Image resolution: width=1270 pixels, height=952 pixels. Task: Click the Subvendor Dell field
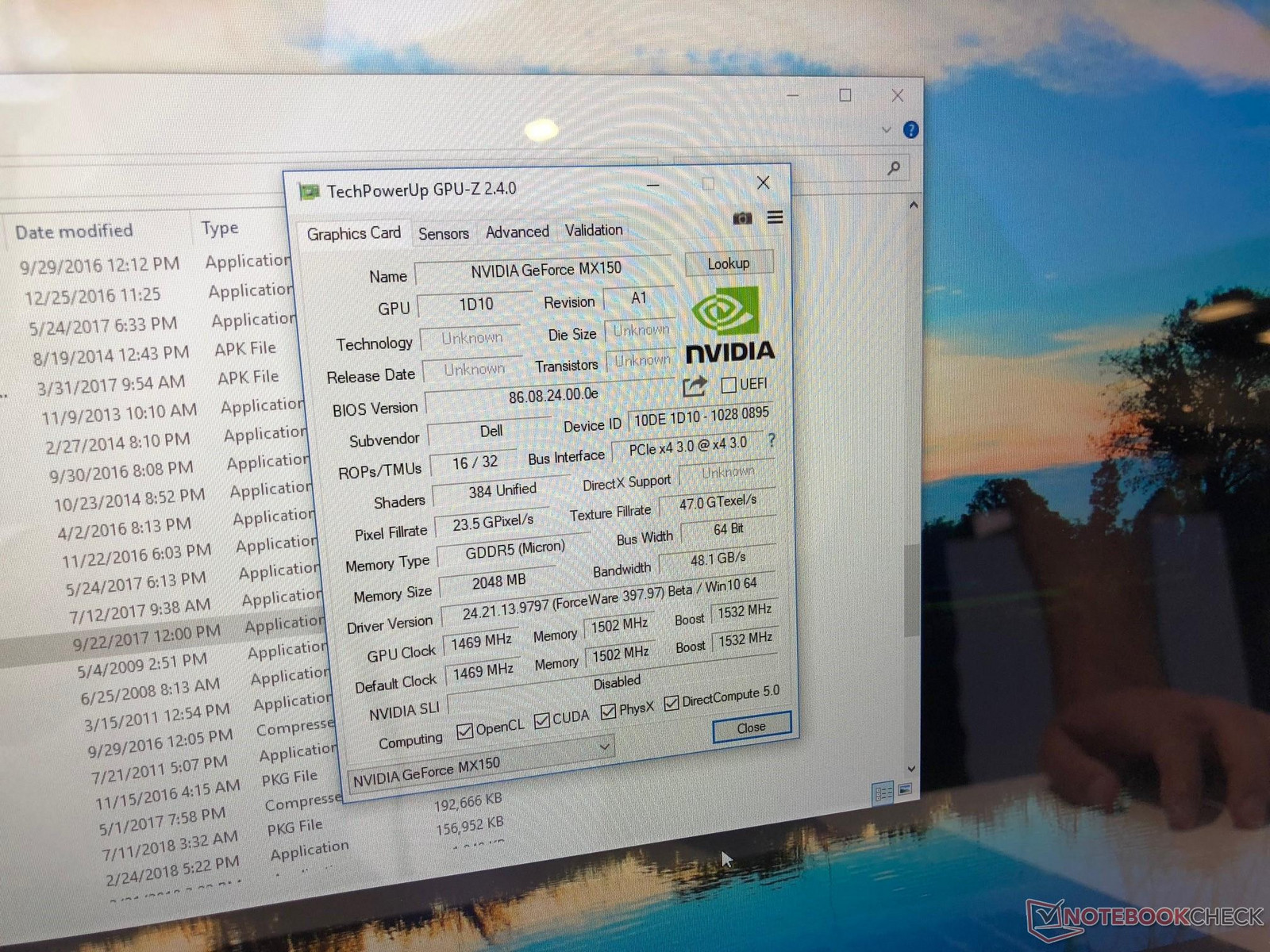(x=491, y=432)
